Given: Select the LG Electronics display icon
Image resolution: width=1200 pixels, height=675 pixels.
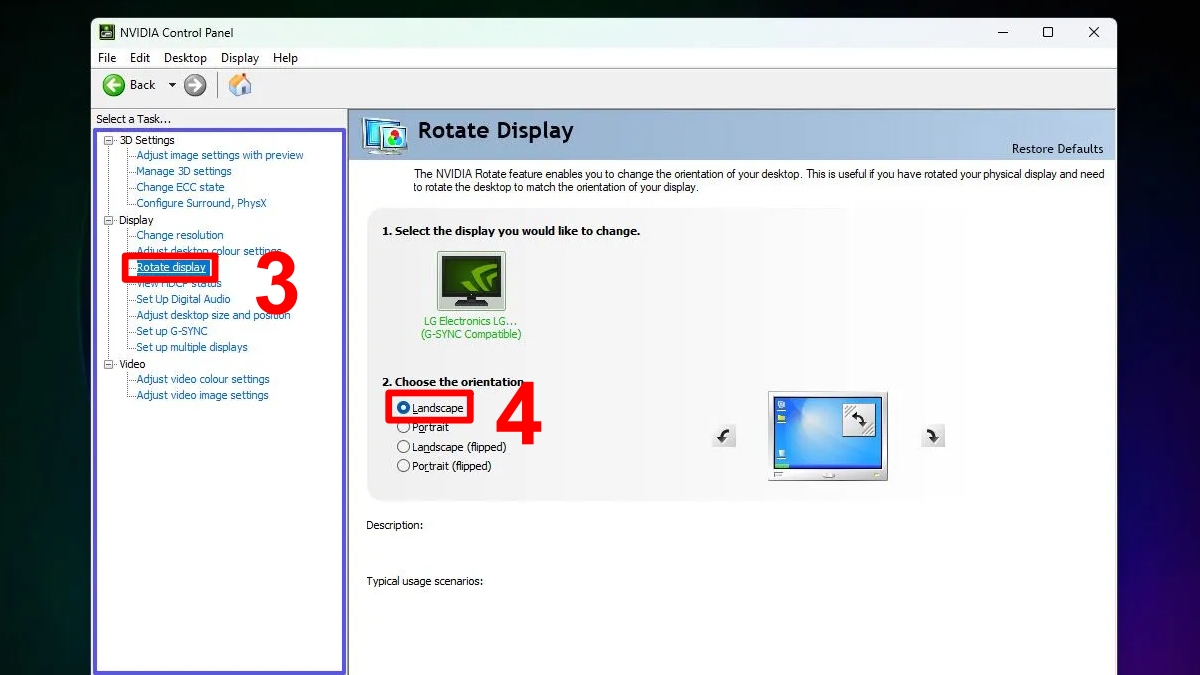Looking at the screenshot, I should coord(471,281).
